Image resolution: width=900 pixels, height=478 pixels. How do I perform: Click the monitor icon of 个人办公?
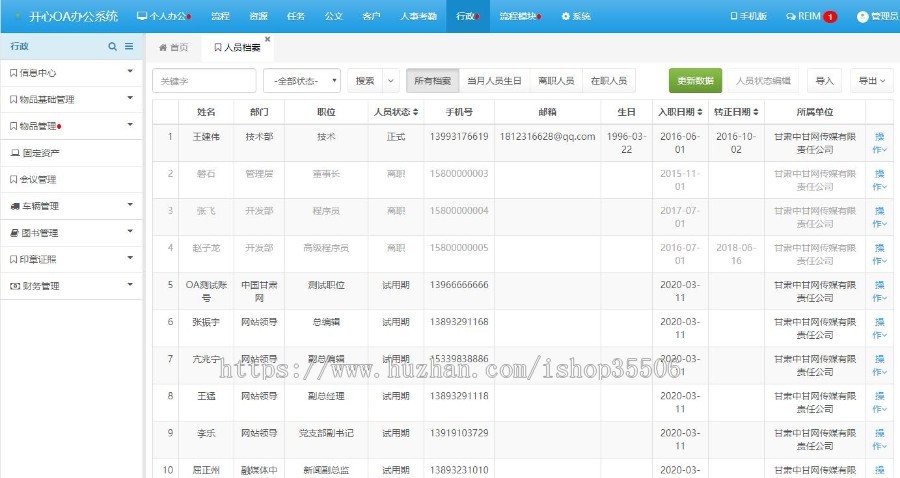[x=142, y=16]
